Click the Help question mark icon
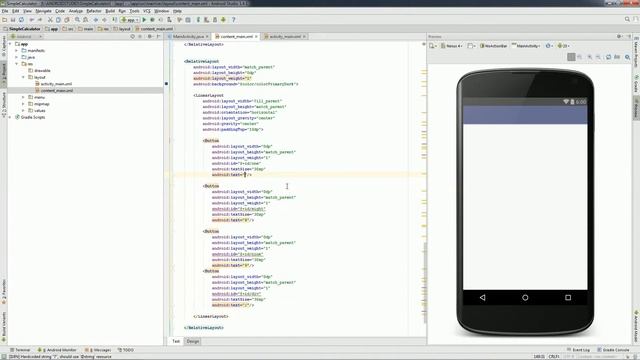640x360 pixels. tap(233, 20)
